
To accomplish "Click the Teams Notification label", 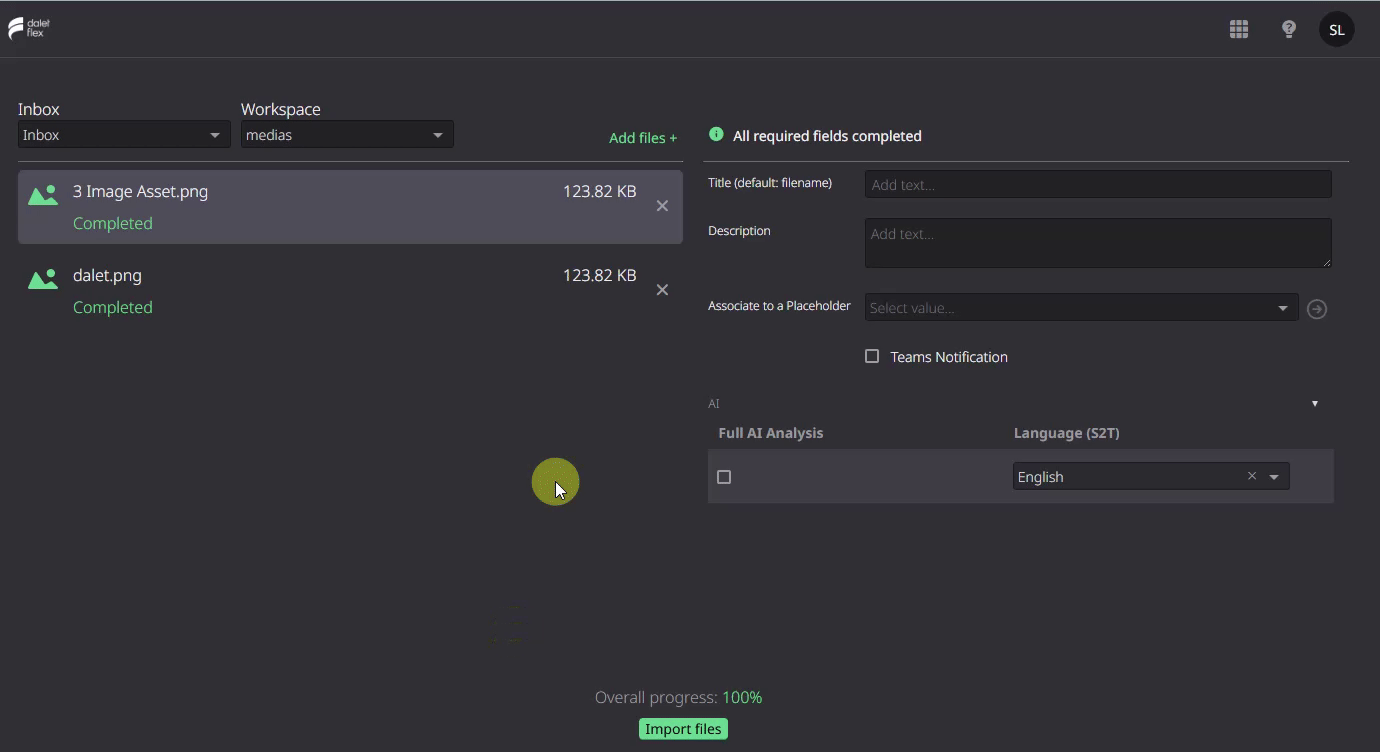I will [x=949, y=357].
